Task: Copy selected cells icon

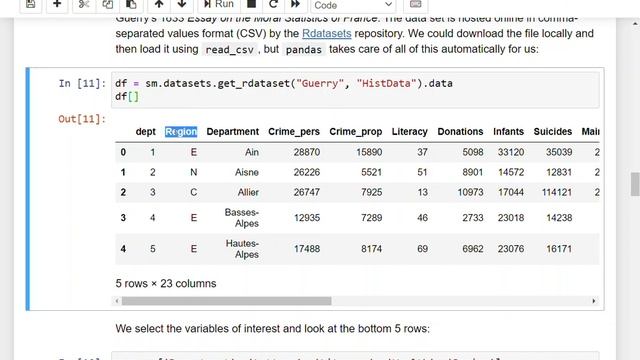Action: coord(107,4)
